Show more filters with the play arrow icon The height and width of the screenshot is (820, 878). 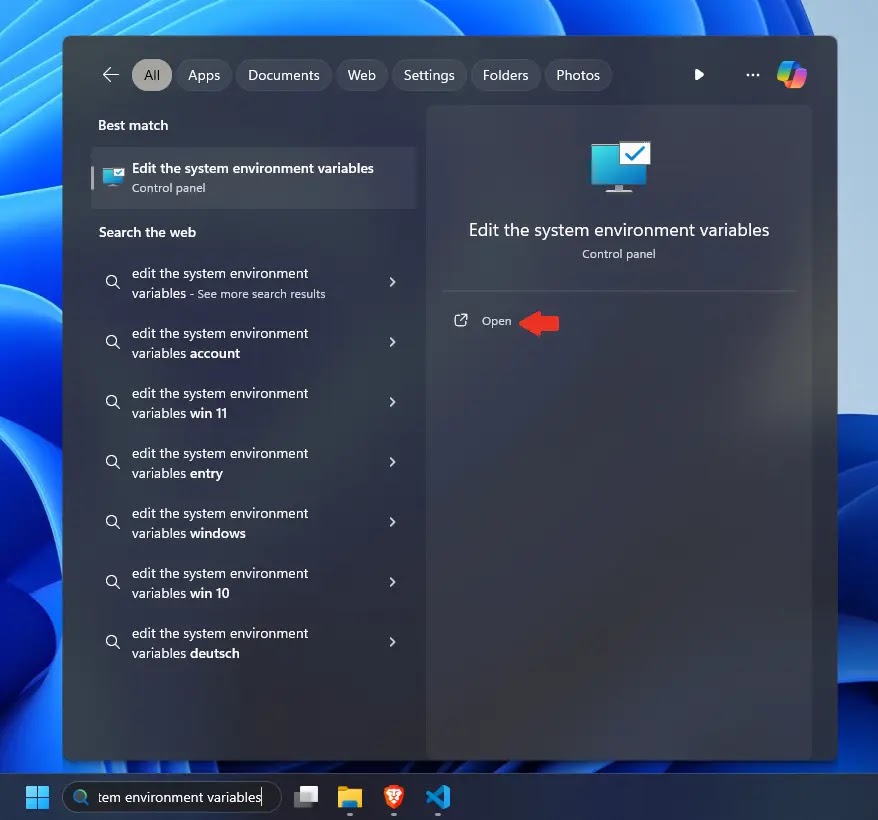click(699, 74)
